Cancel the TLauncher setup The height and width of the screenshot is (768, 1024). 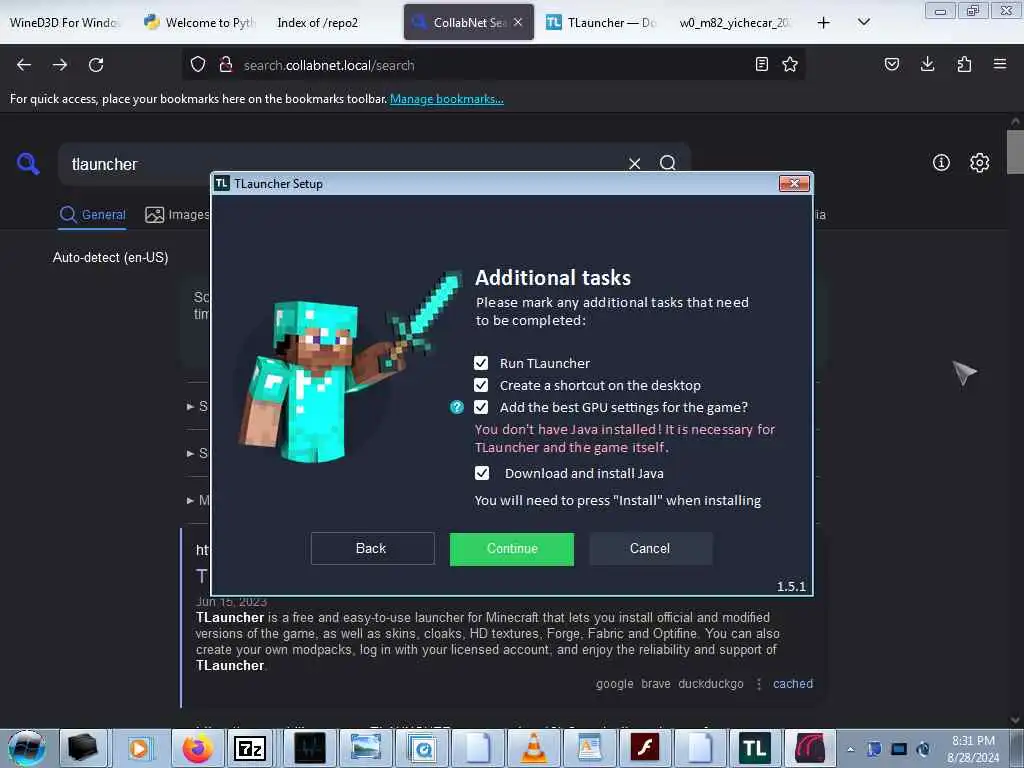coord(650,549)
